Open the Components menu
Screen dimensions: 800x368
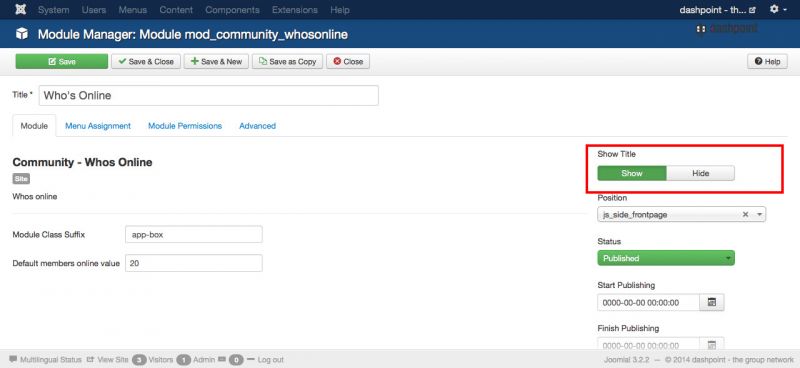coord(232,10)
